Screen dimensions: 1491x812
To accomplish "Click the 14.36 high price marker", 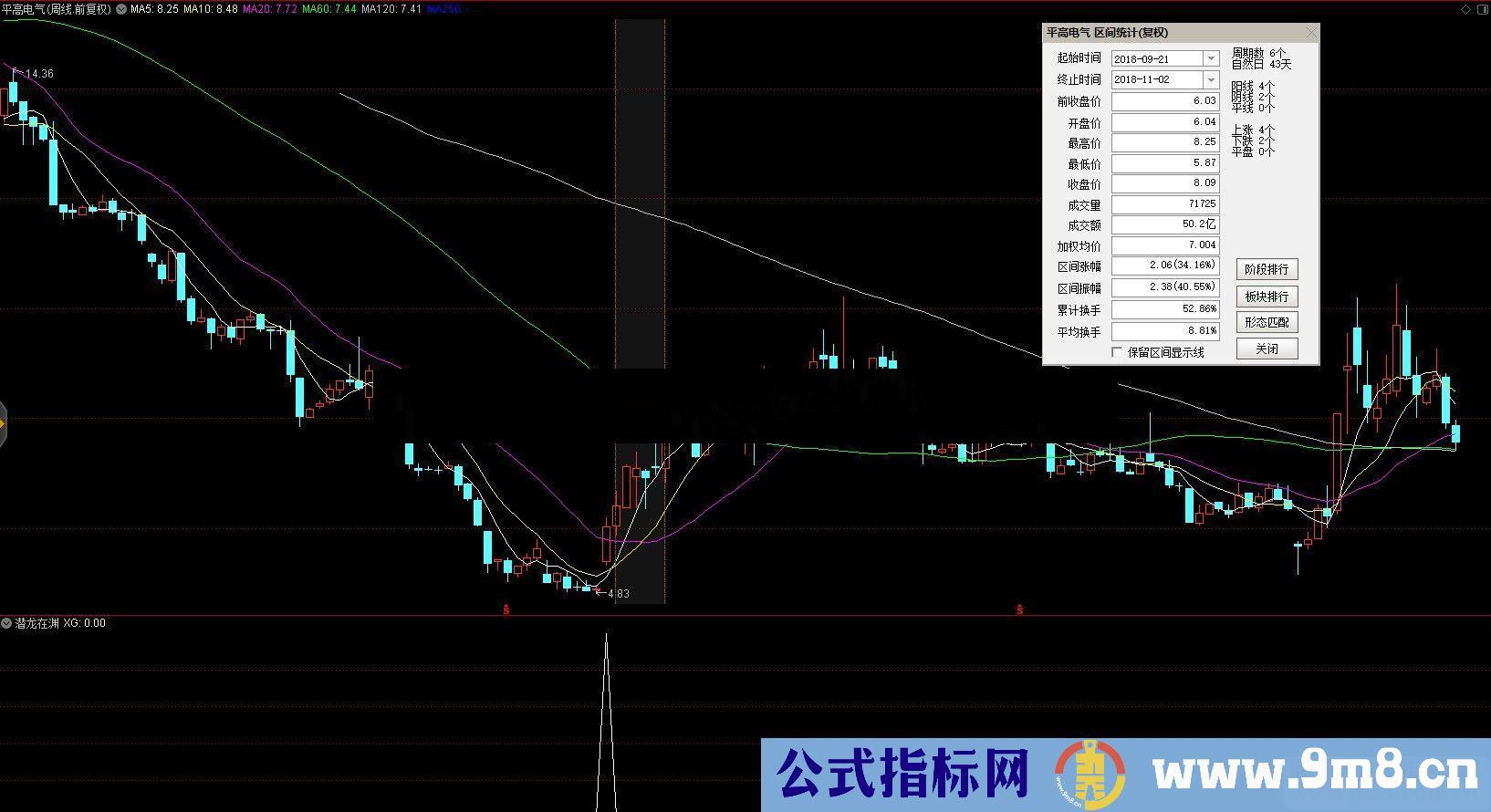I will click(39, 74).
